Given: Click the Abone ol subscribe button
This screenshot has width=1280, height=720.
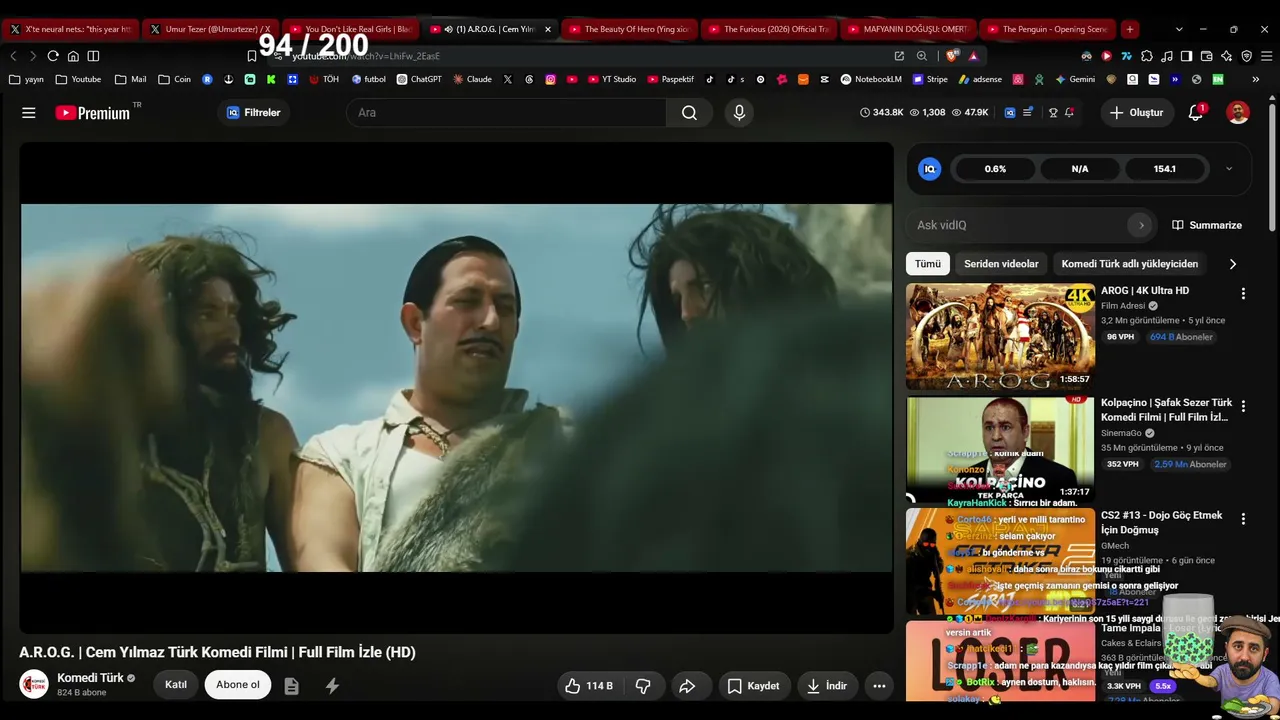Looking at the screenshot, I should click(x=238, y=685).
